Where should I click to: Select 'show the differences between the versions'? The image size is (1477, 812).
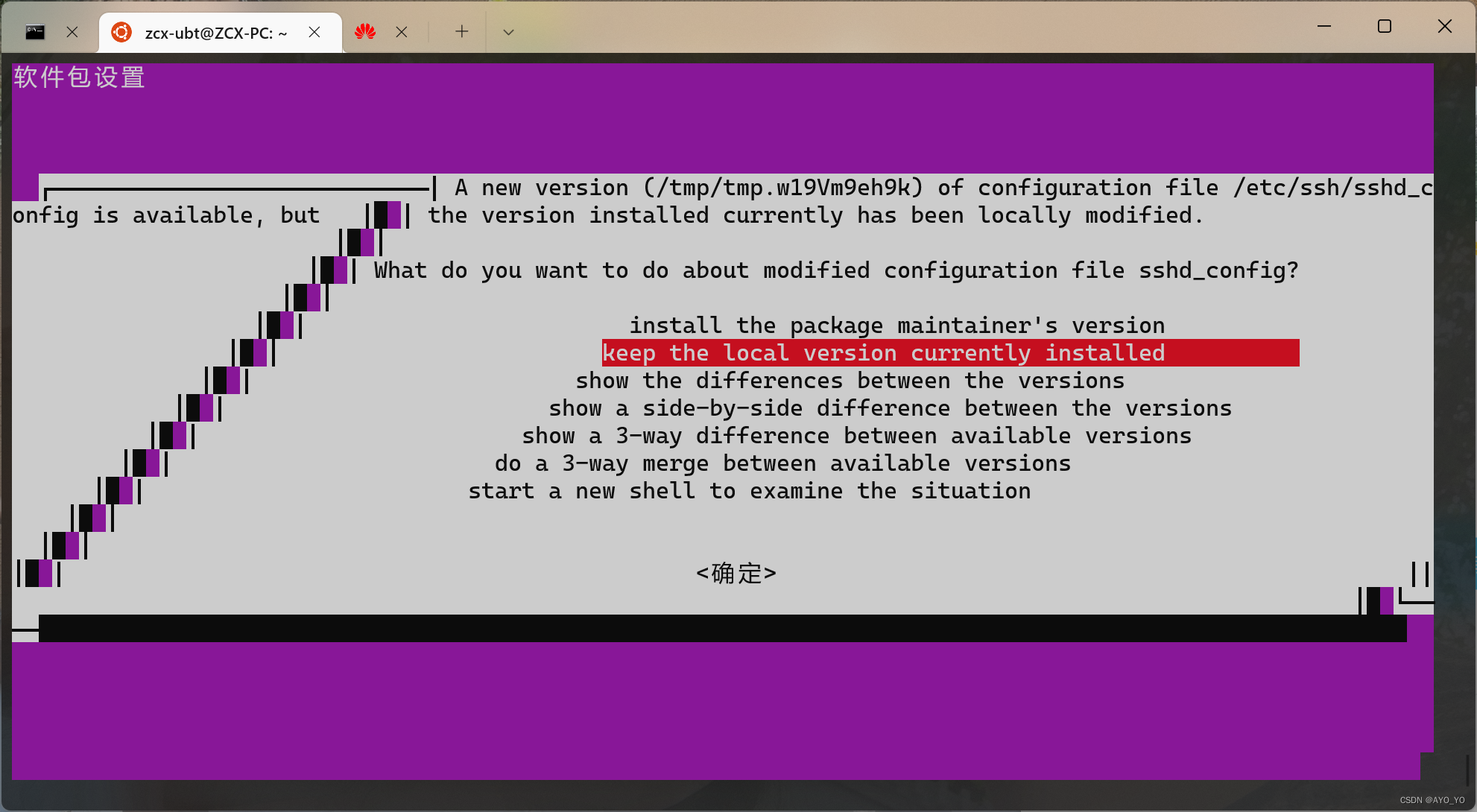coord(850,379)
